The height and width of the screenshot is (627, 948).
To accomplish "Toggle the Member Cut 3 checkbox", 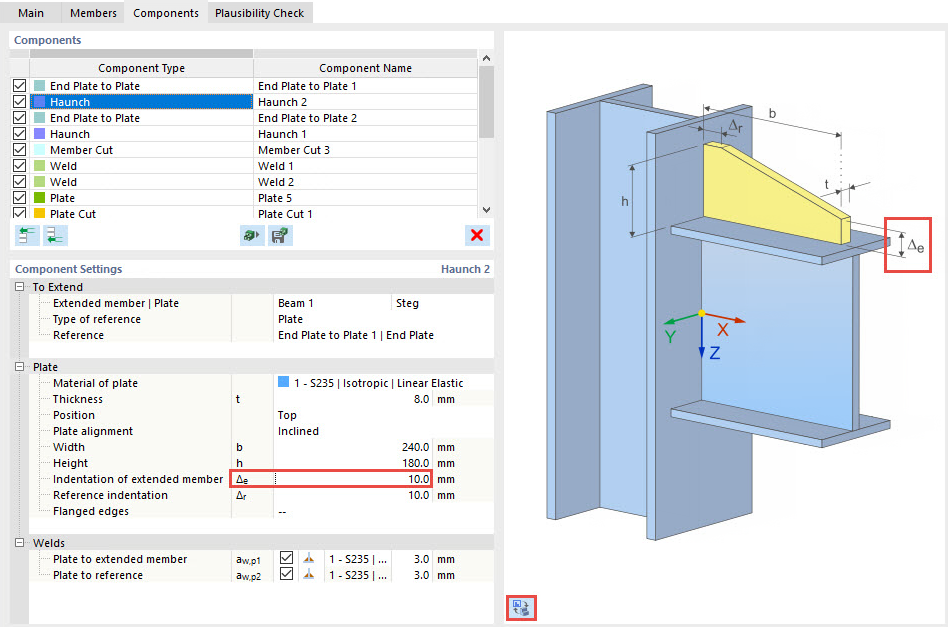I will point(19,150).
